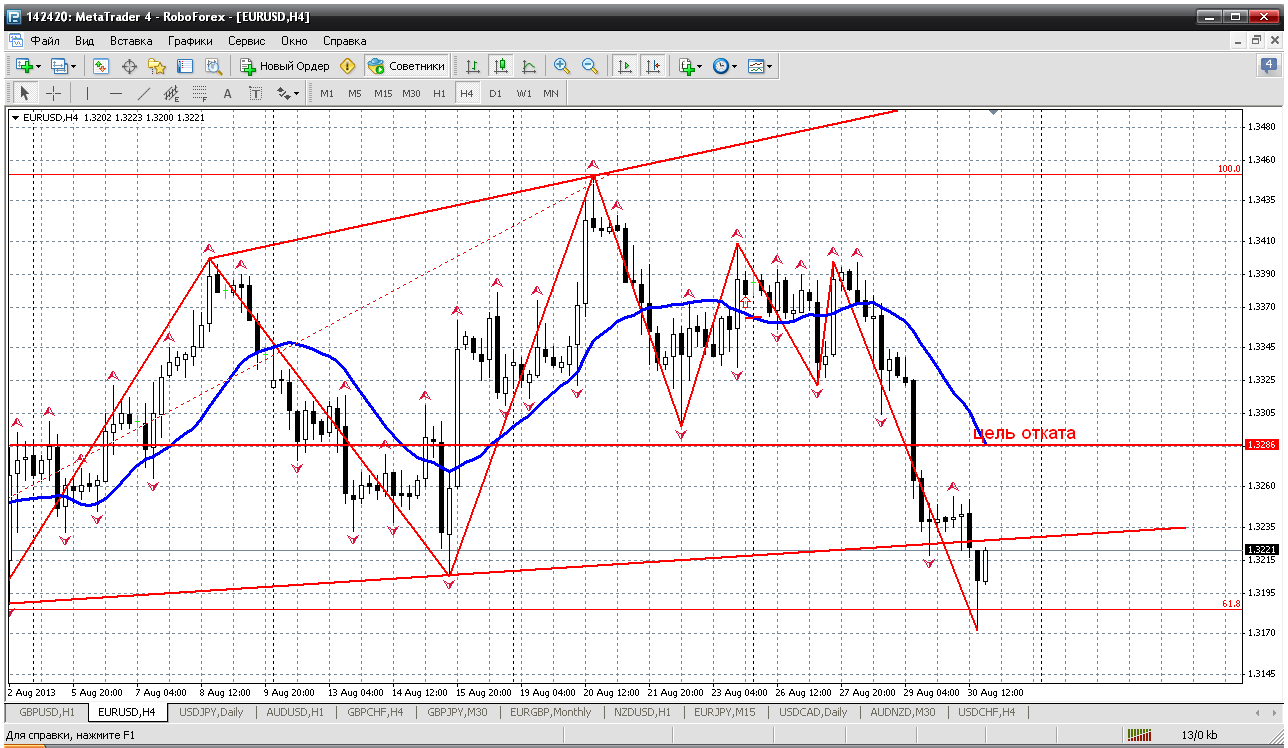Screen dimensions: 1288x748
Task: Switch timeframe to M5
Action: coord(355,93)
